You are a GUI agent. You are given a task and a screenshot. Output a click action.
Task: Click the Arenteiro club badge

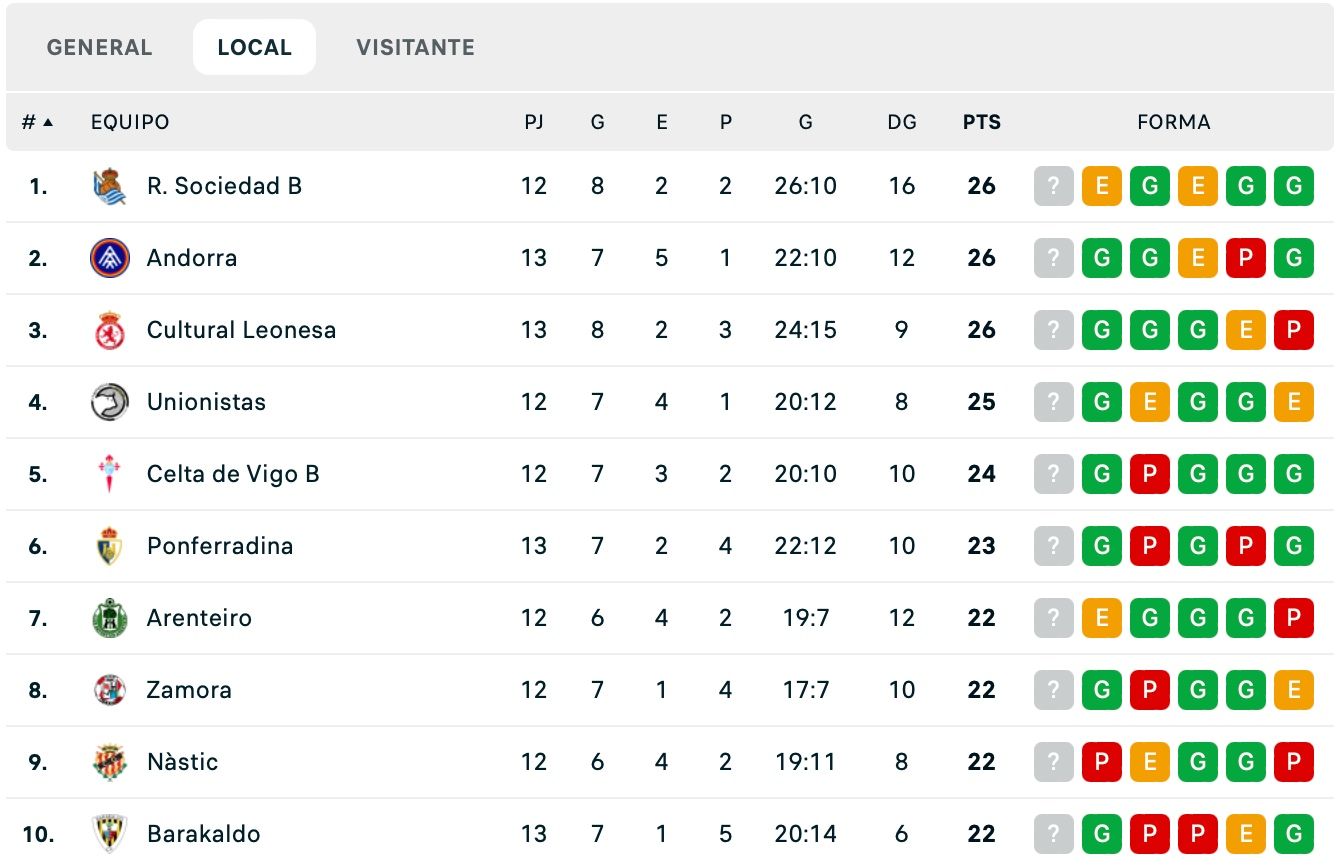point(110,618)
